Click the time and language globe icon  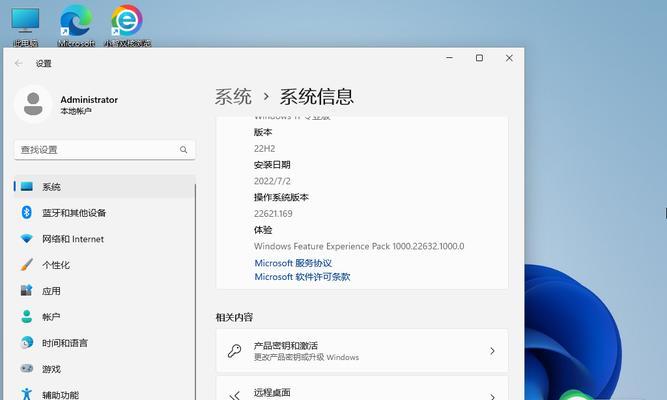tap(26, 343)
